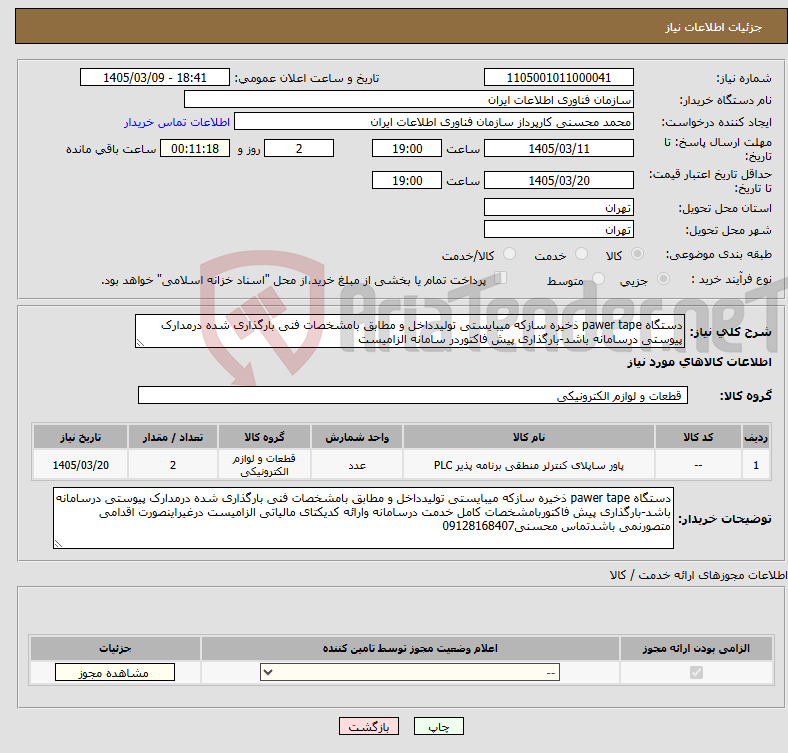This screenshot has height=753, width=788.
Task: Click the delivery province field تهران
Action: 558,207
